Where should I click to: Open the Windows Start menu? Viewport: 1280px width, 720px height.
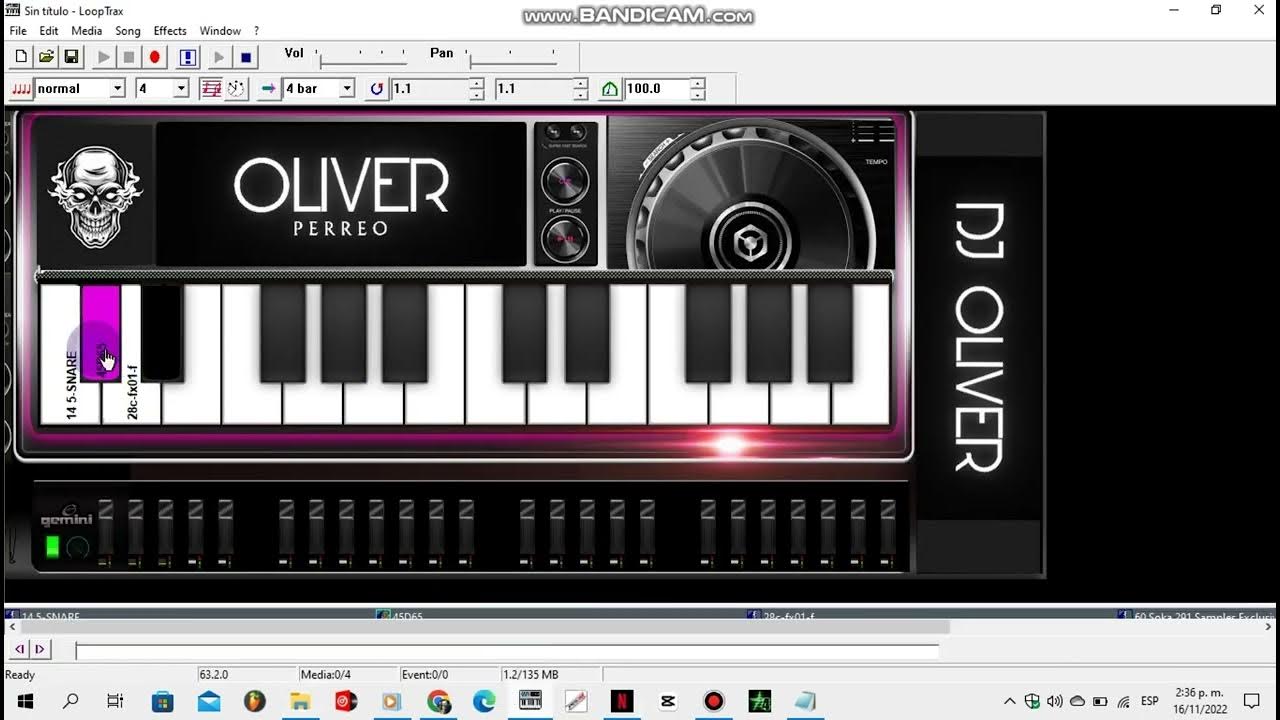(x=24, y=701)
